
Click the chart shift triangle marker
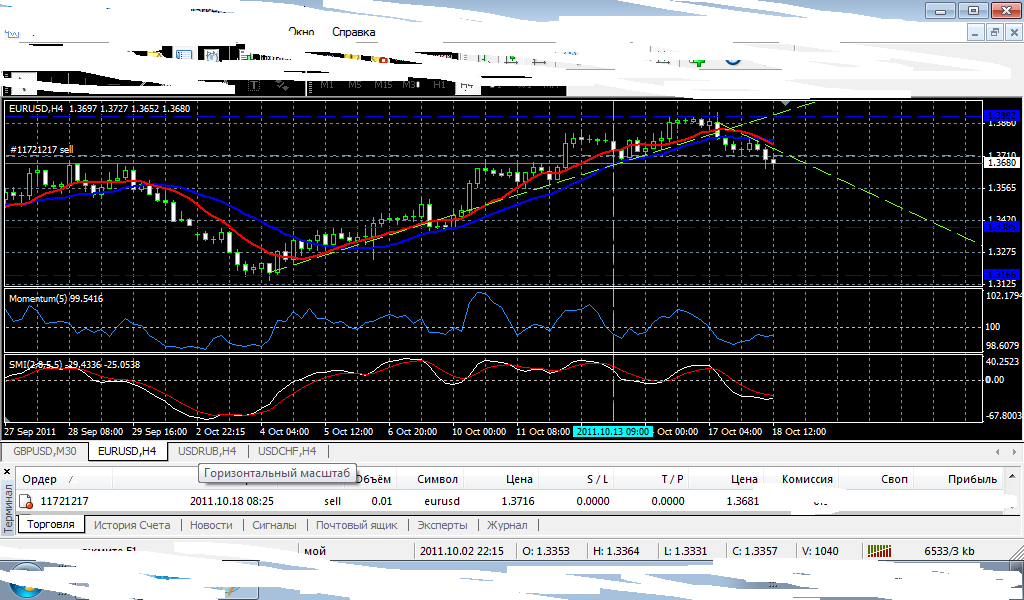click(786, 103)
